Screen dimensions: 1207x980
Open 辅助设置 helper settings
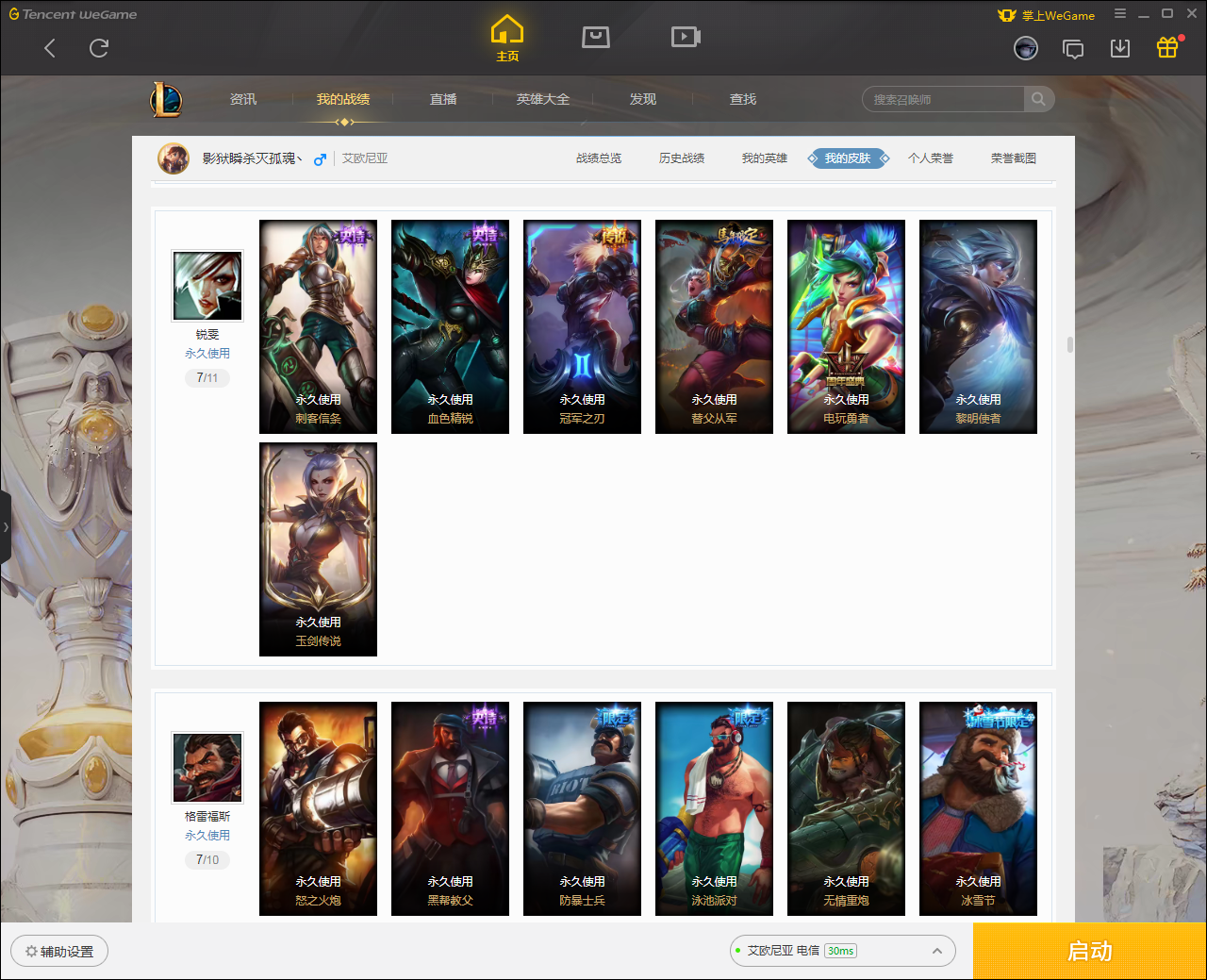59,951
